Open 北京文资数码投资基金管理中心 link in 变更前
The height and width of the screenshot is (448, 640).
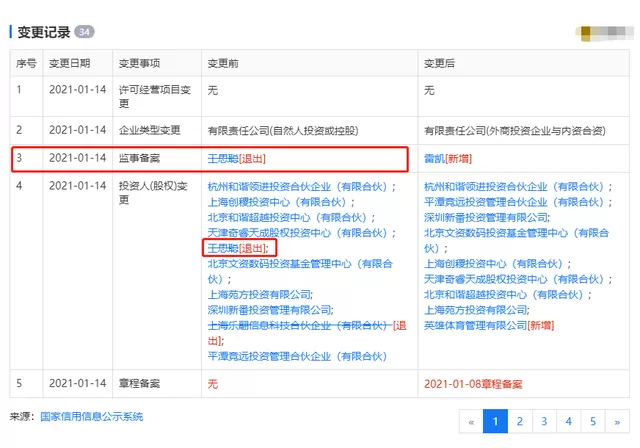[x=300, y=271]
